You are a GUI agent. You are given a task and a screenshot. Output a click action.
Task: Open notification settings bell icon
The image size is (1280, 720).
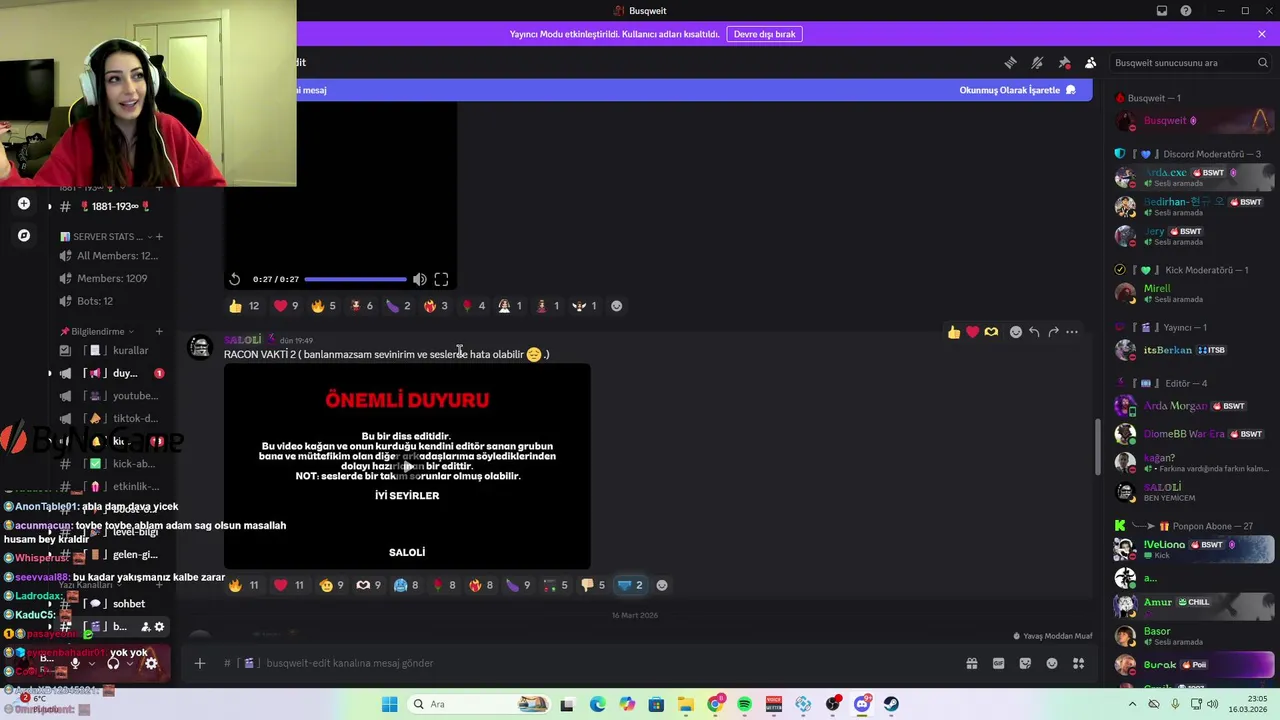tap(1037, 62)
